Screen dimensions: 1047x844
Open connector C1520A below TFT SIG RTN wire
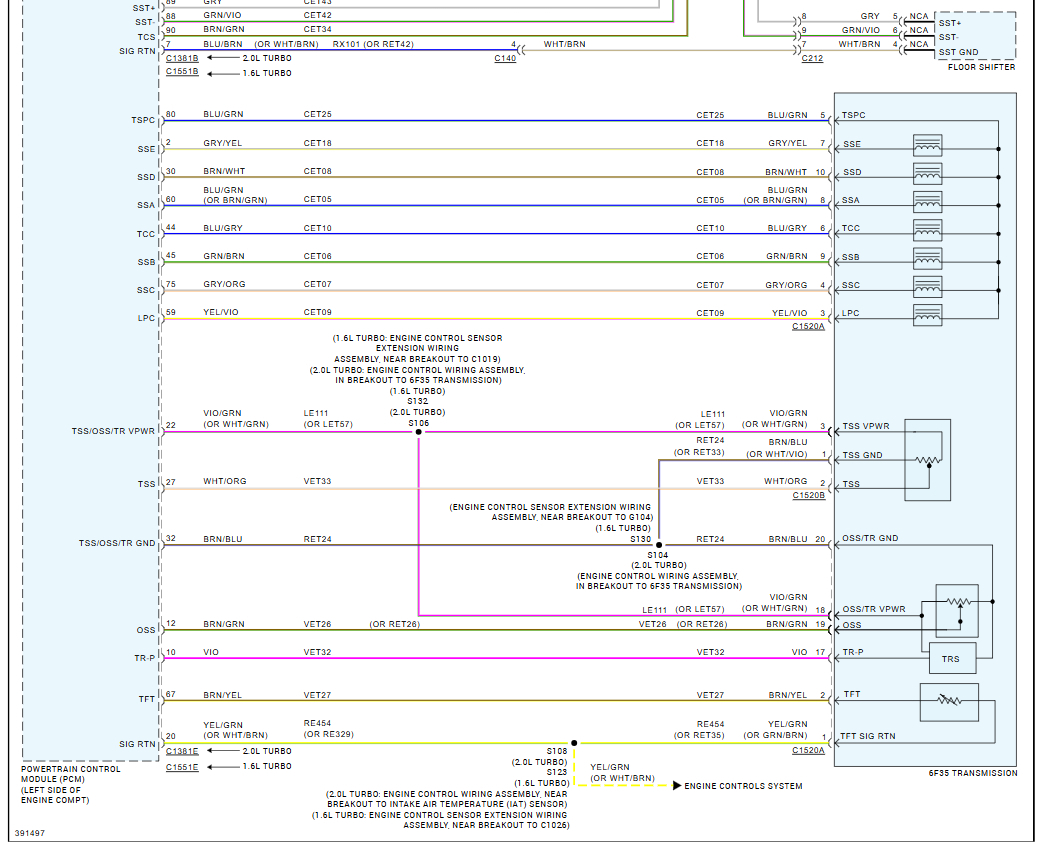809,751
